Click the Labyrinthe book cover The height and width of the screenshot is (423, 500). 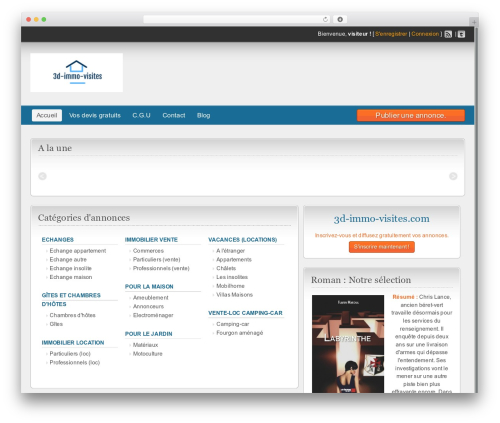[348, 344]
